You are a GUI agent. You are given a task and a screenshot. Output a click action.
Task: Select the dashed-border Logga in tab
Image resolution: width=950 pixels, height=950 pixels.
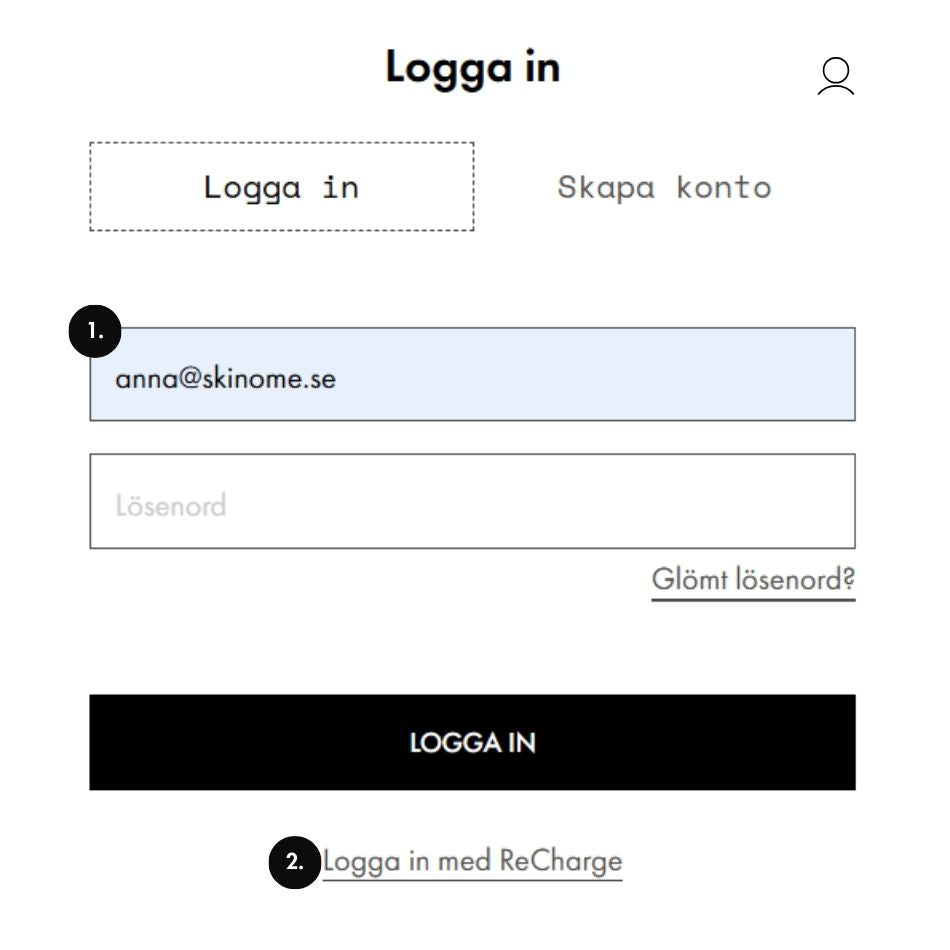(x=281, y=187)
